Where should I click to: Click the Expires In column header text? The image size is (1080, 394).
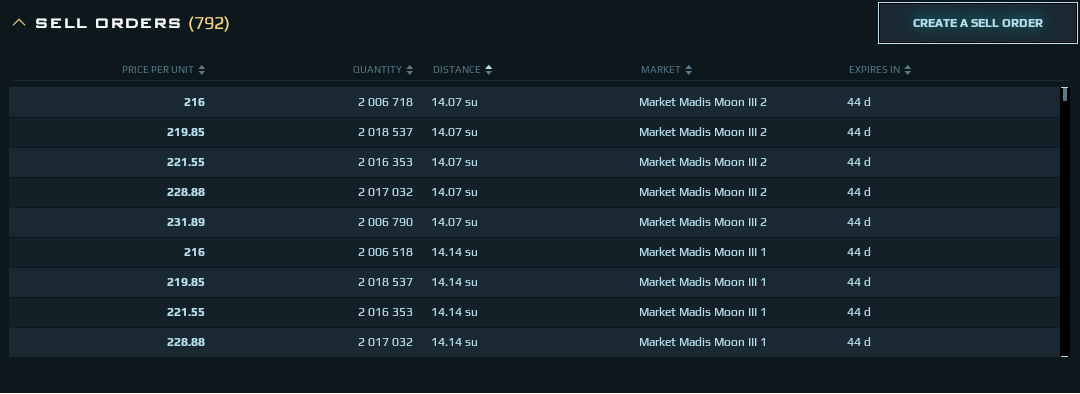tap(875, 70)
